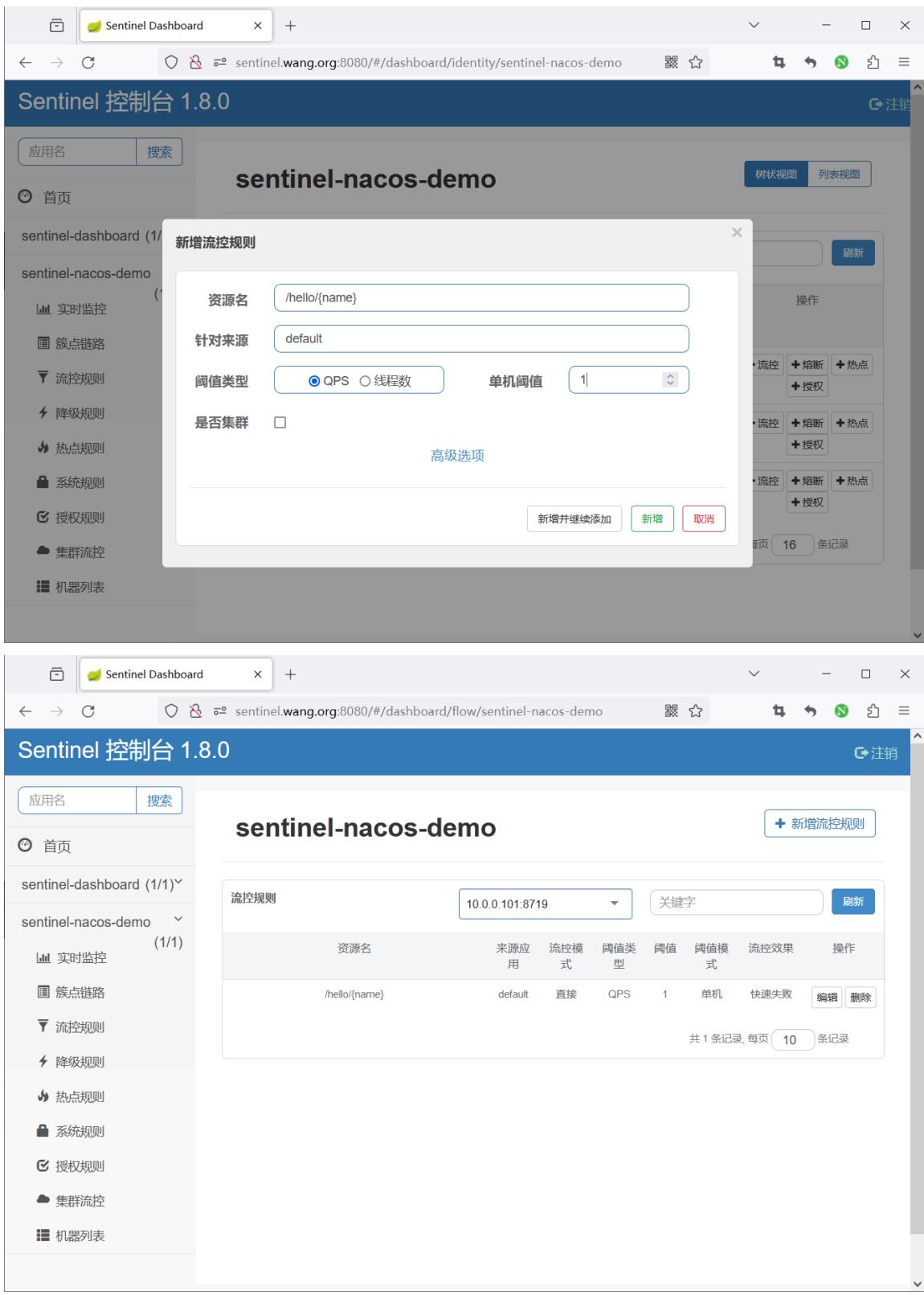Image resolution: width=924 pixels, height=1295 pixels.
Task: Open Firefox hamburger menu in flow rules window
Action: (904, 711)
